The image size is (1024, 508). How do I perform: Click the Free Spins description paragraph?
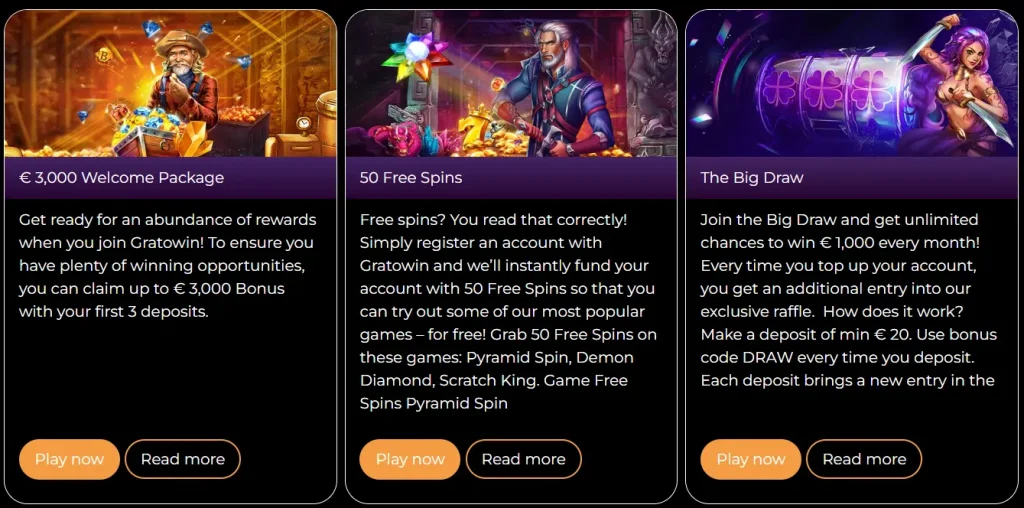click(508, 311)
